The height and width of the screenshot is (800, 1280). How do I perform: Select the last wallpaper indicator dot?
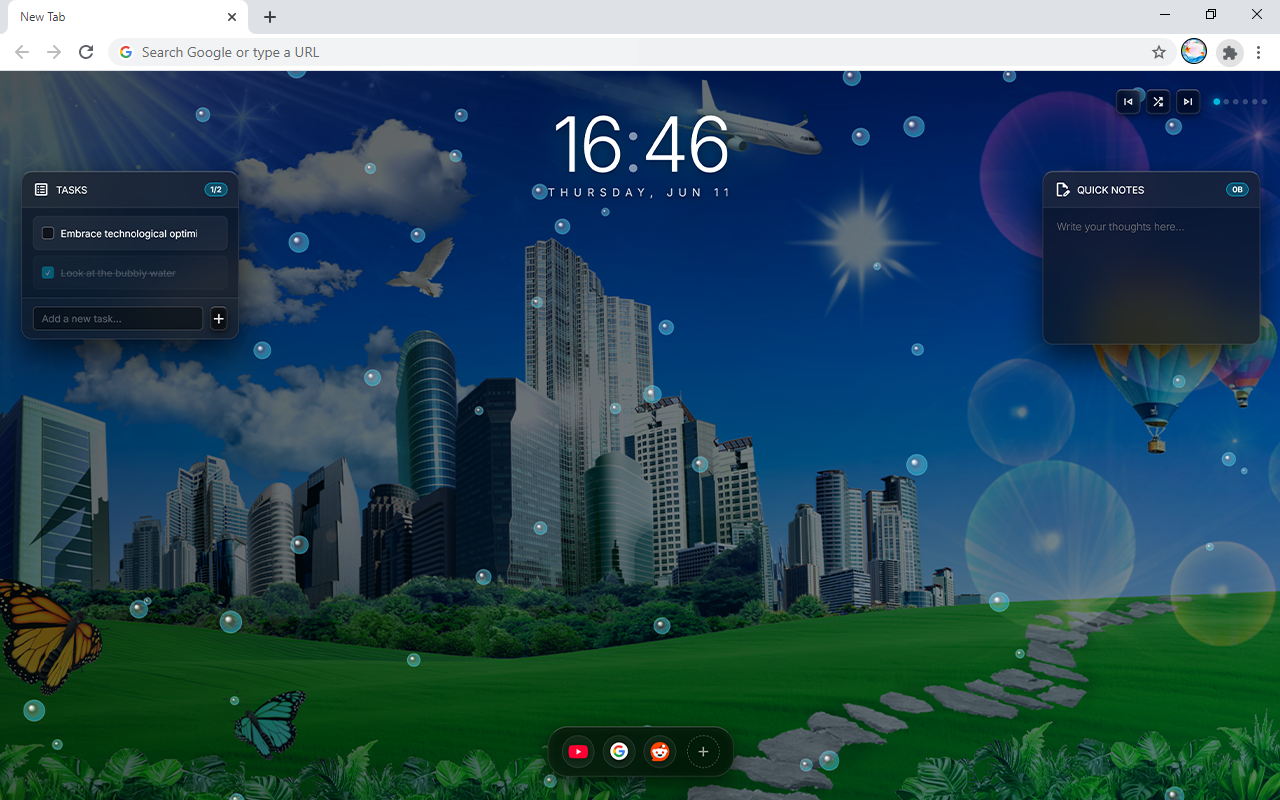(x=1264, y=101)
